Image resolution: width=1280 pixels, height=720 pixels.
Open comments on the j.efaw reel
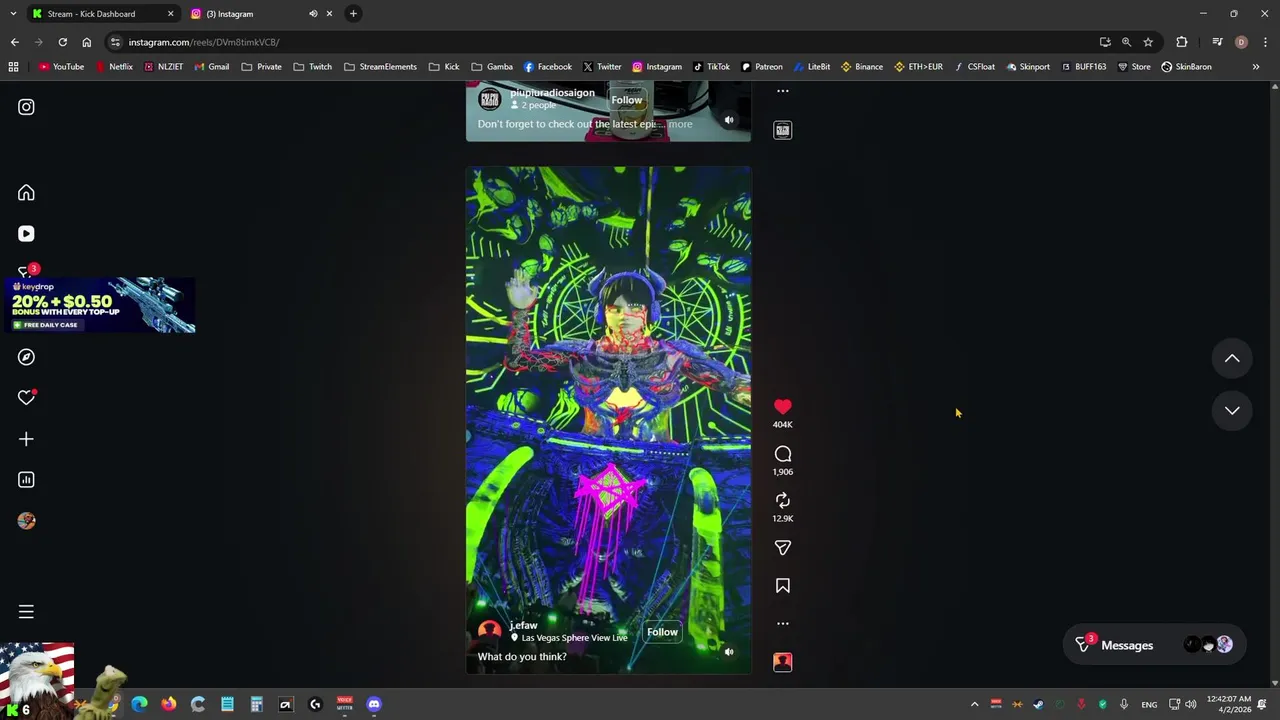[x=783, y=454]
